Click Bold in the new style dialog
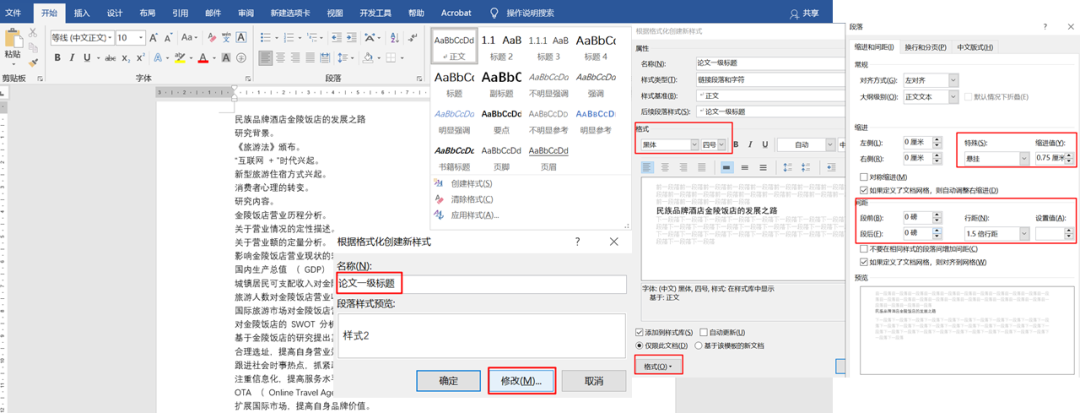Image resolution: width=1080 pixels, height=413 pixels. point(736,145)
